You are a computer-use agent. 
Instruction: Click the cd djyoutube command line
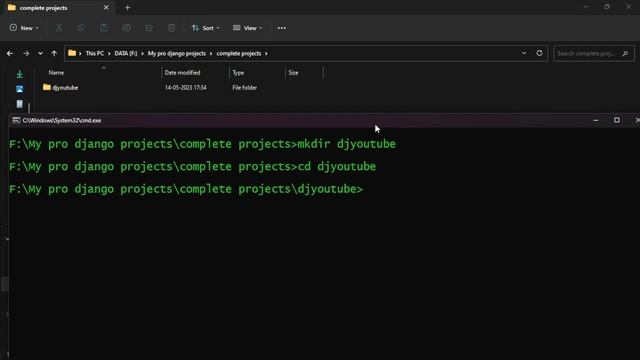point(193,167)
